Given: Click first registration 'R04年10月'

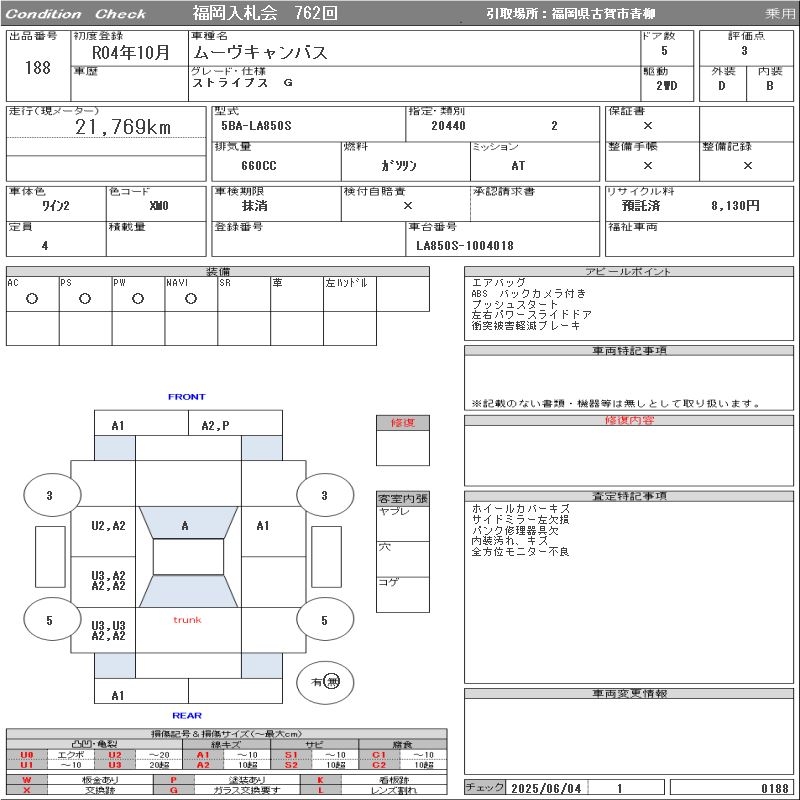Looking at the screenshot, I should [130, 53].
